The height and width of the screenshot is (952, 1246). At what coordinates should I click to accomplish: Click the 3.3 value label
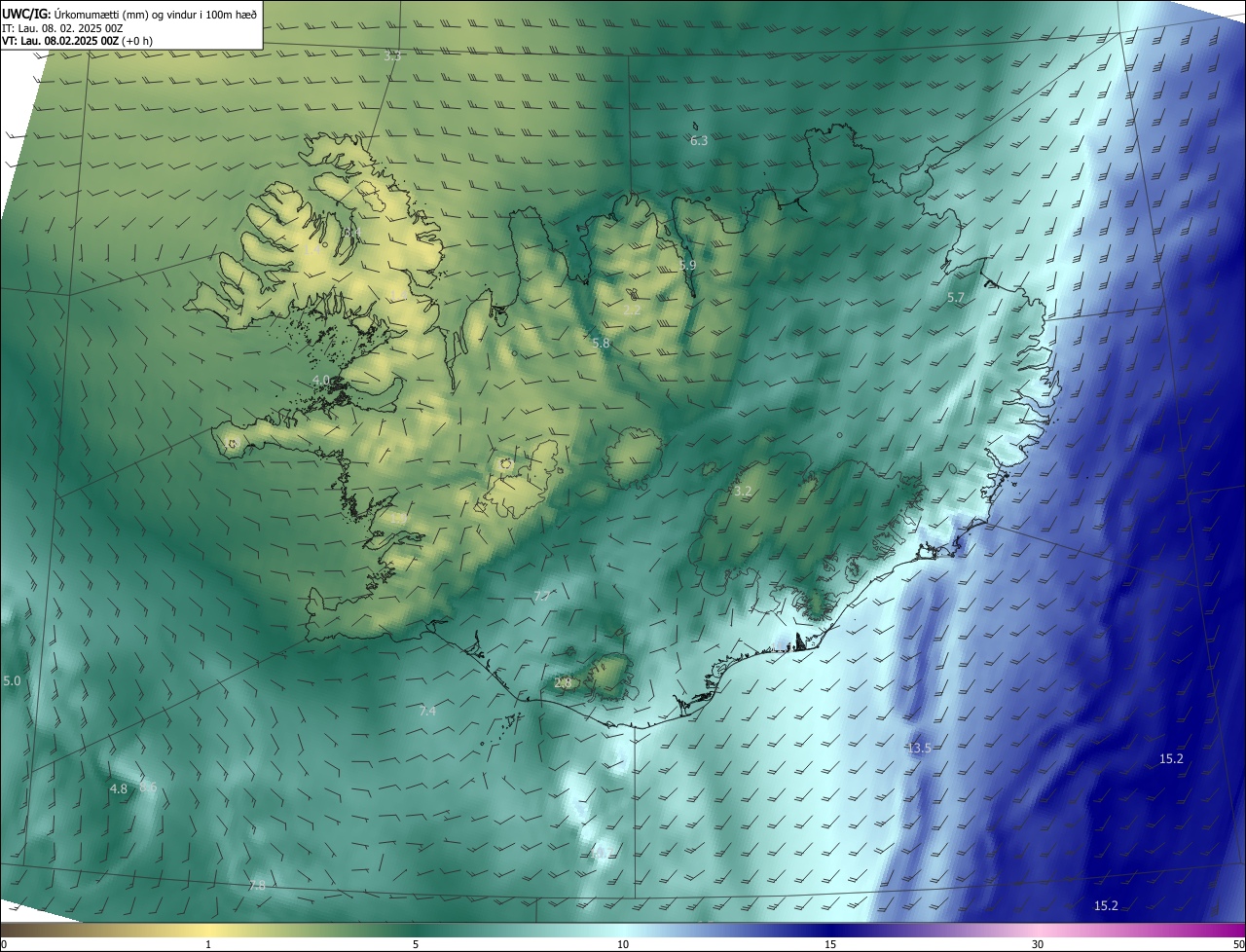(x=392, y=56)
